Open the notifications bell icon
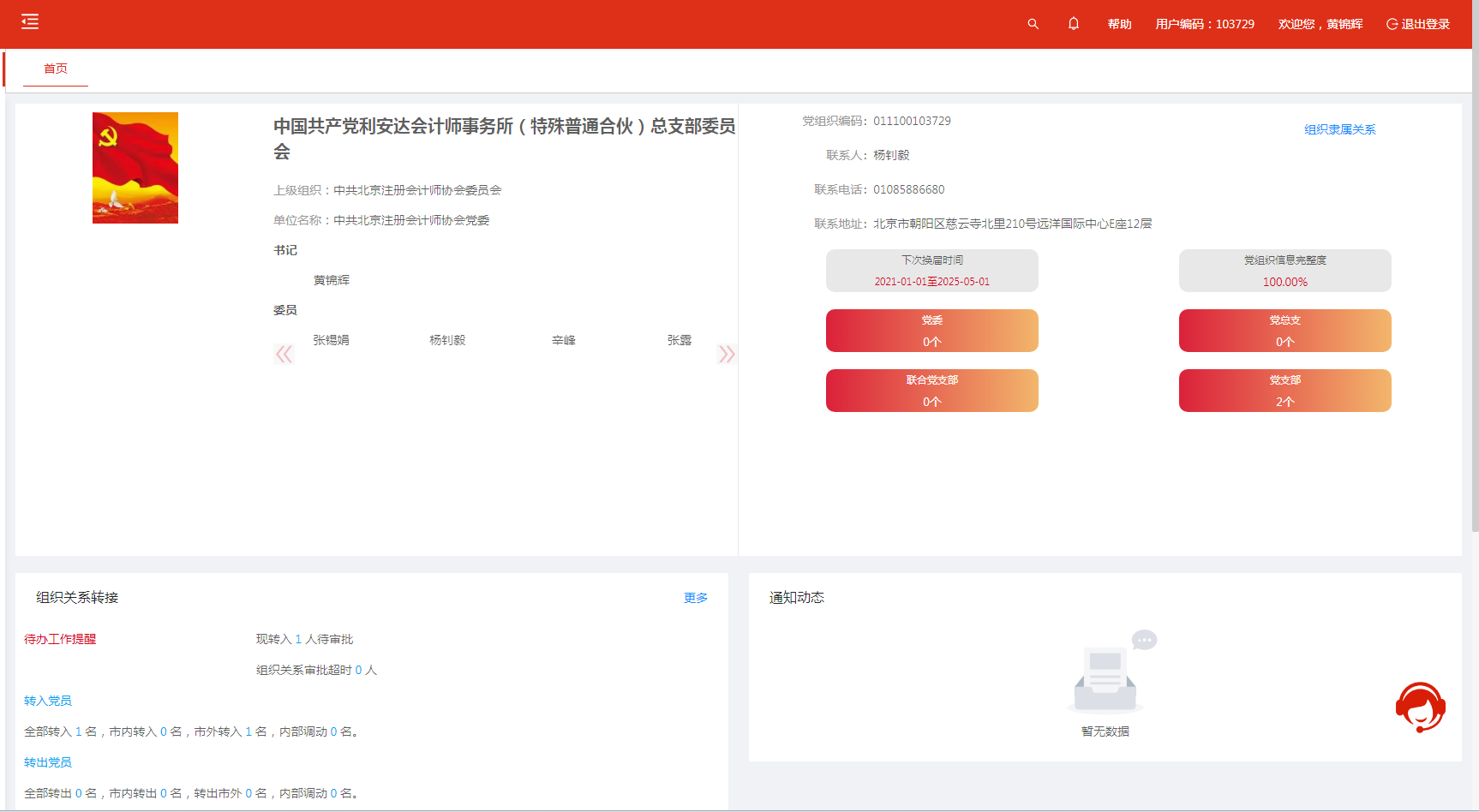This screenshot has height=812, width=1479. point(1073,24)
